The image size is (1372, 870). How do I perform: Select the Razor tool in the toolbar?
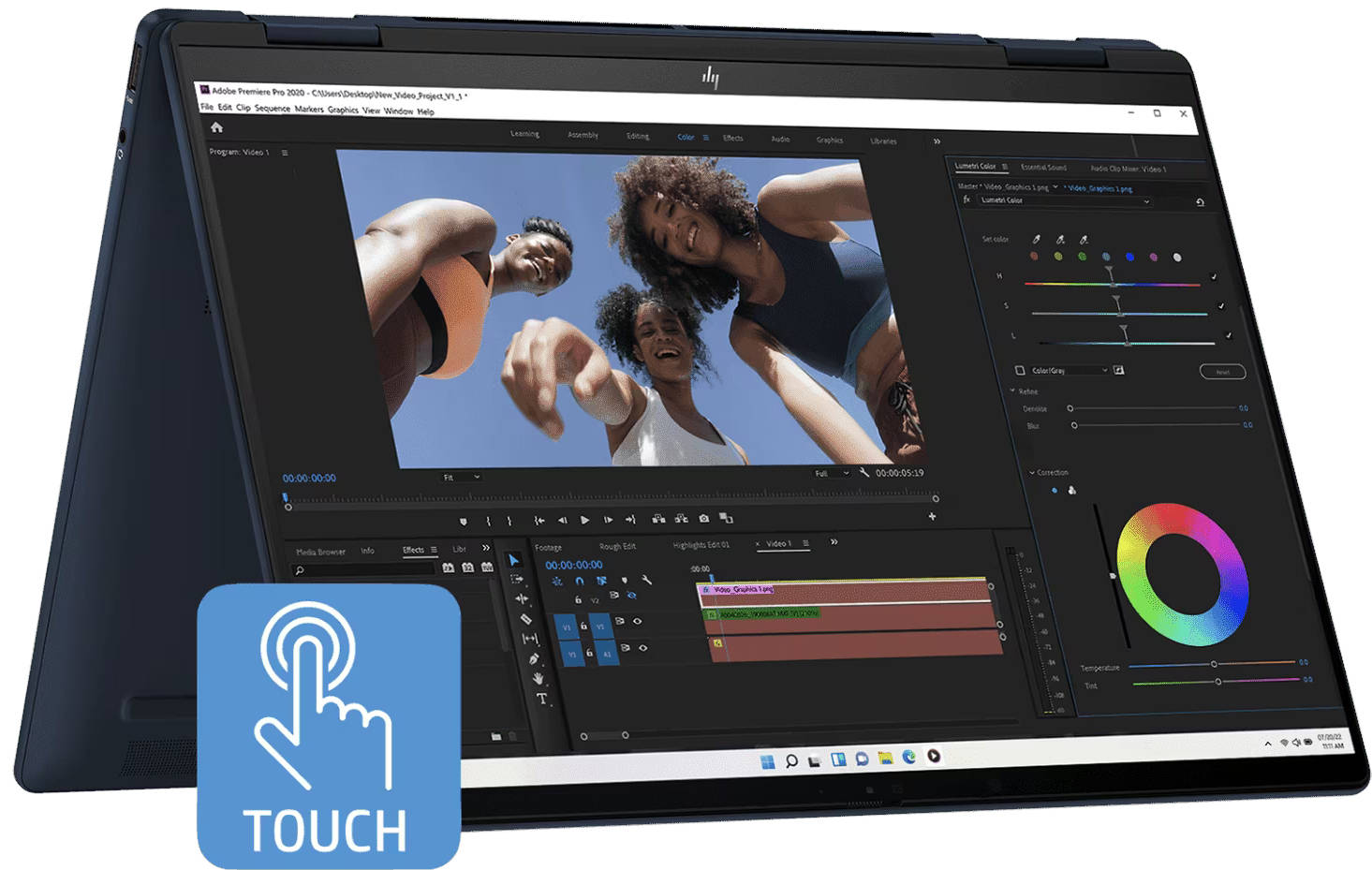click(525, 618)
